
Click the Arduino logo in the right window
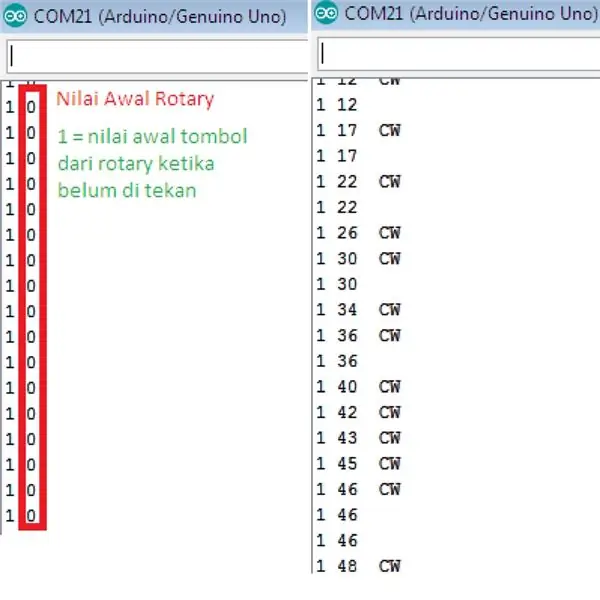pos(326,13)
